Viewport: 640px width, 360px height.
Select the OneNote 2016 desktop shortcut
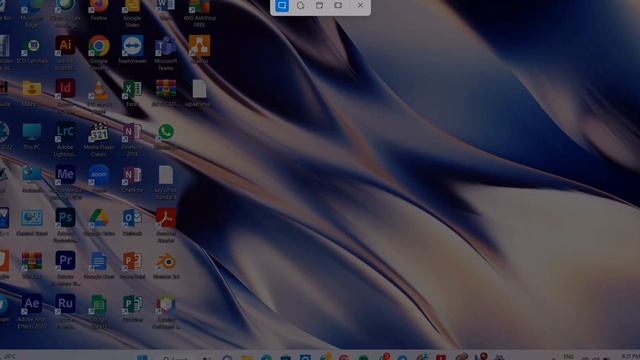pos(132,140)
